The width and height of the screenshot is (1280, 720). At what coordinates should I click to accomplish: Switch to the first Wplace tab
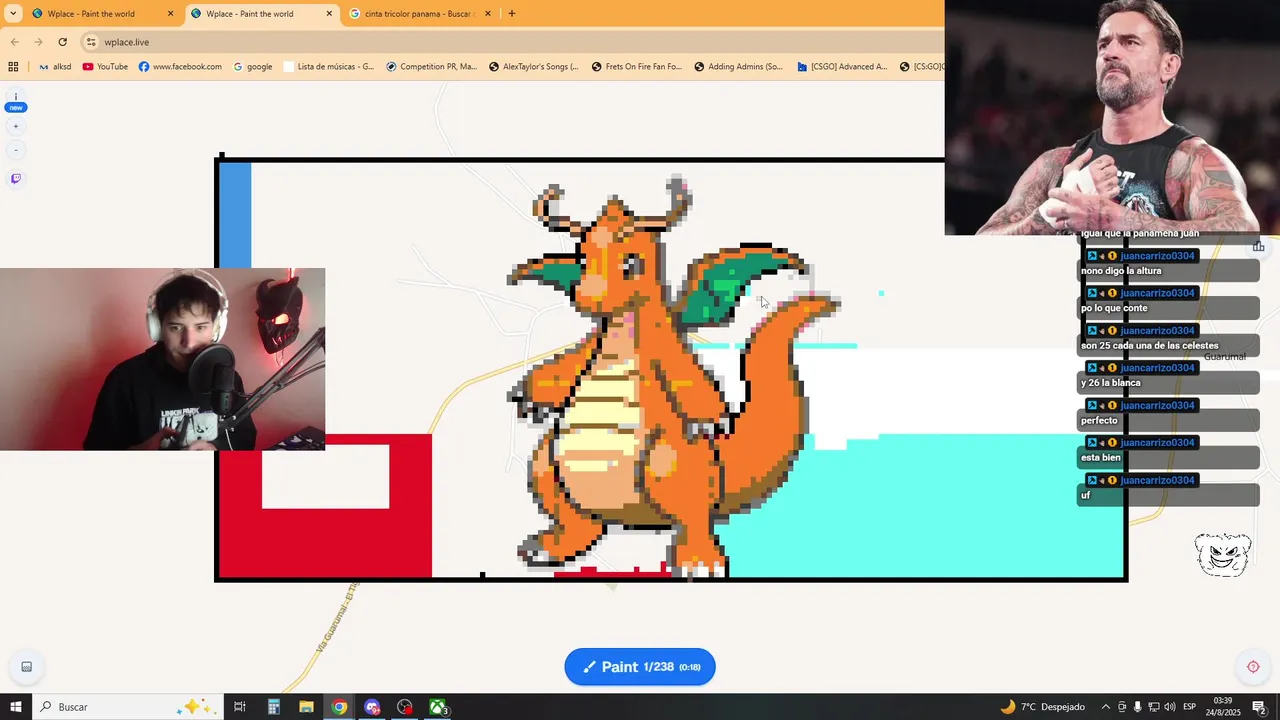tap(102, 14)
